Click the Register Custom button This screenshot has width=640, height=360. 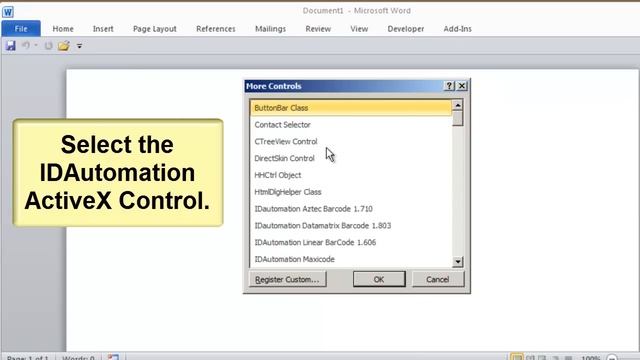288,280
